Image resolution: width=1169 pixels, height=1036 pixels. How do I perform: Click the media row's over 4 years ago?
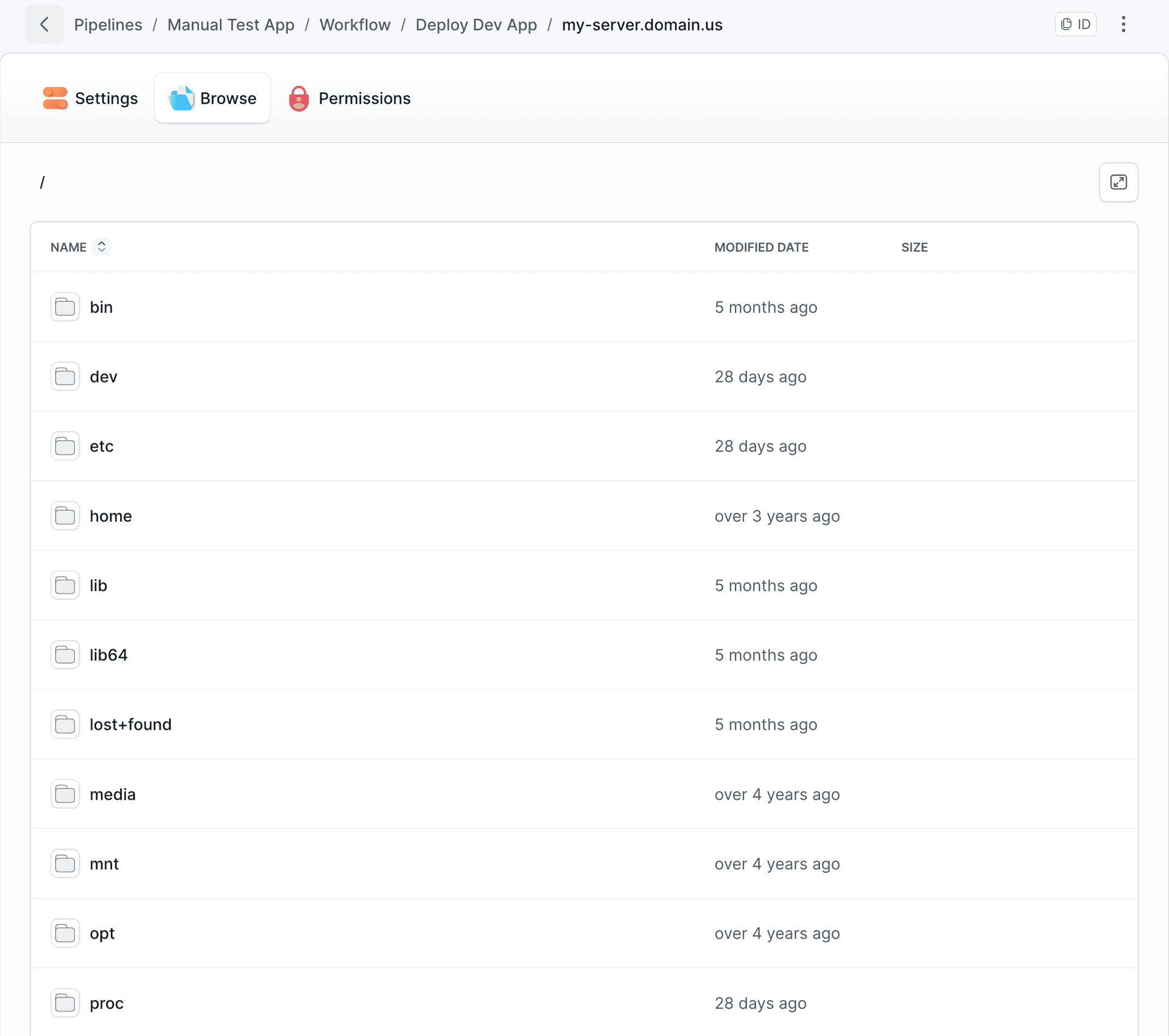click(777, 794)
